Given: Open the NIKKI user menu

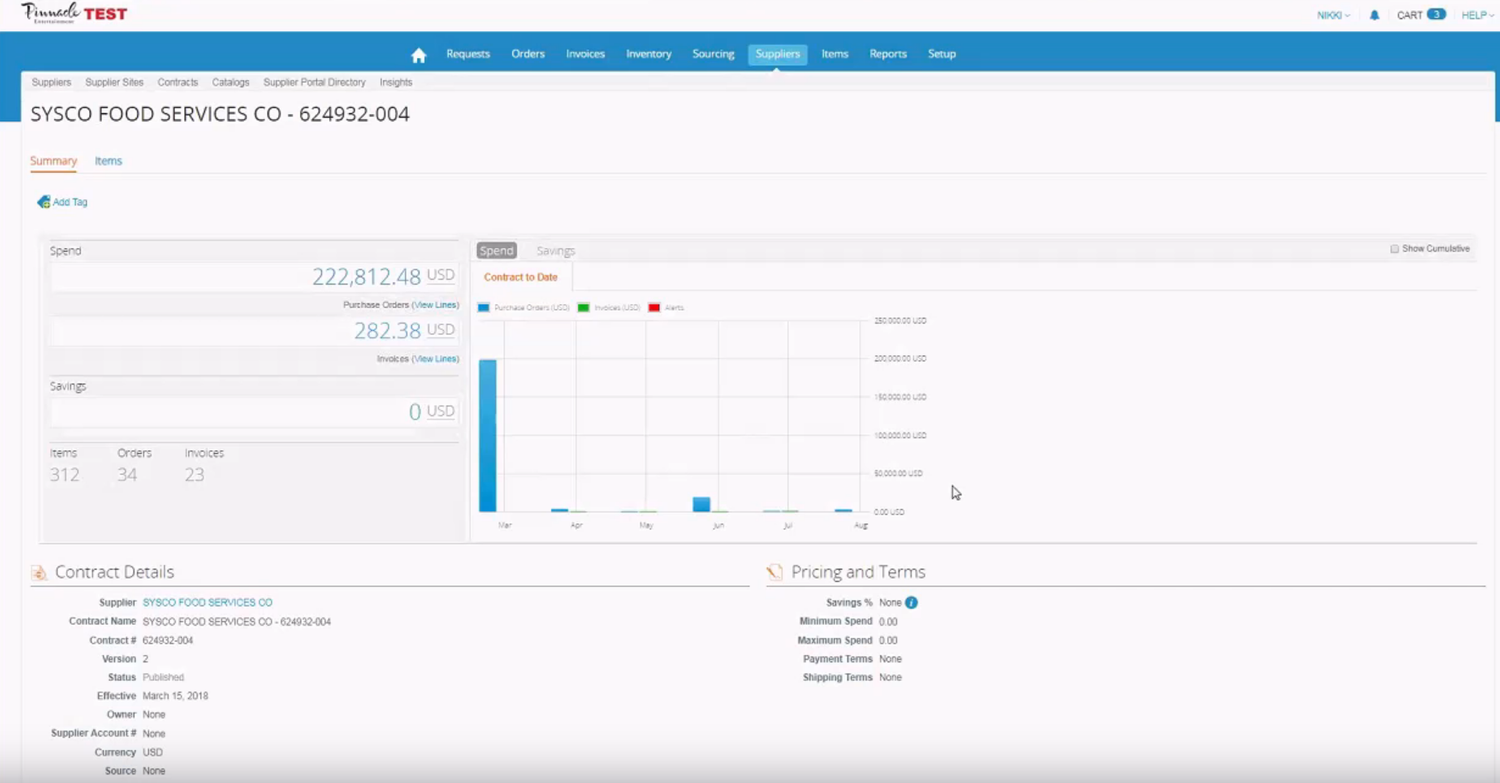Looking at the screenshot, I should point(1332,14).
